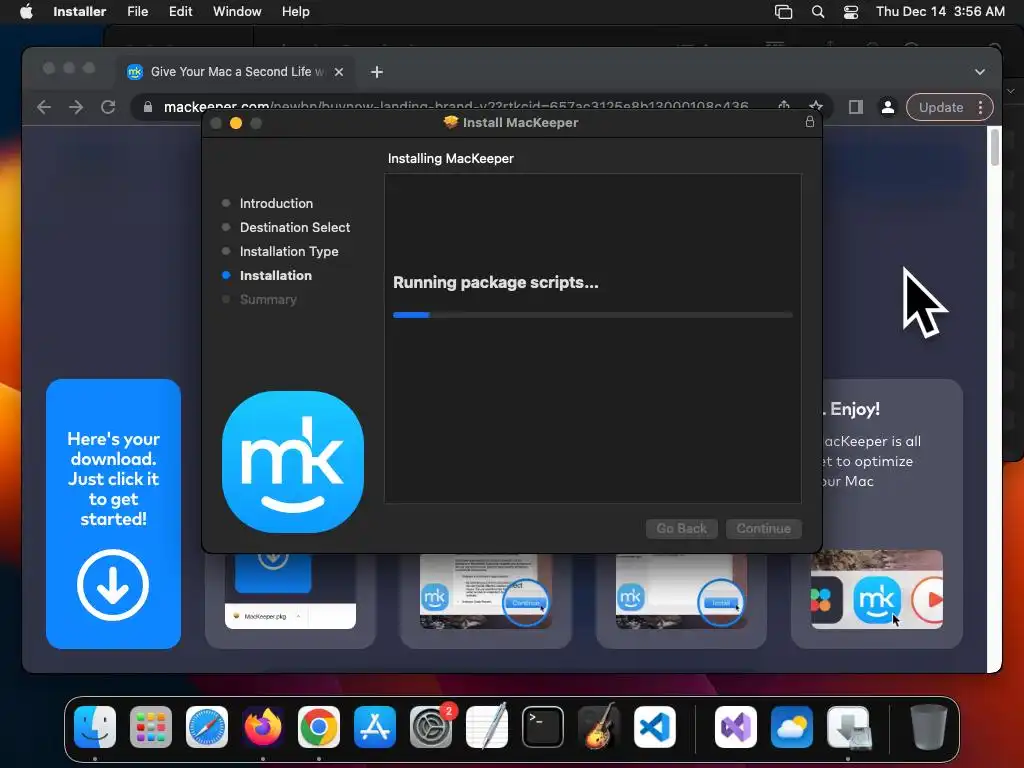Click the Here's your download card

pyautogui.click(x=113, y=514)
